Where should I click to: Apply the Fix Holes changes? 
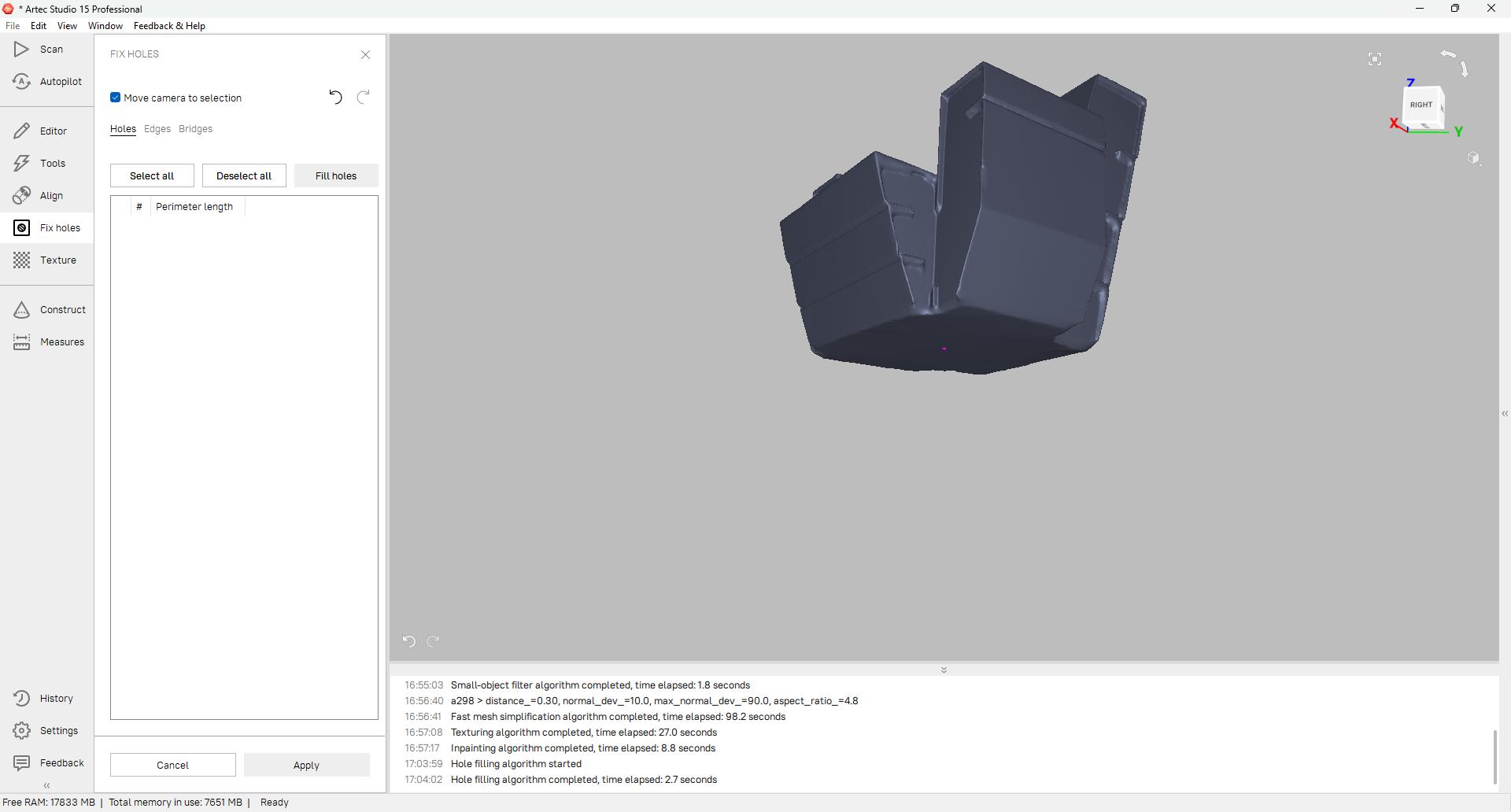tap(306, 765)
